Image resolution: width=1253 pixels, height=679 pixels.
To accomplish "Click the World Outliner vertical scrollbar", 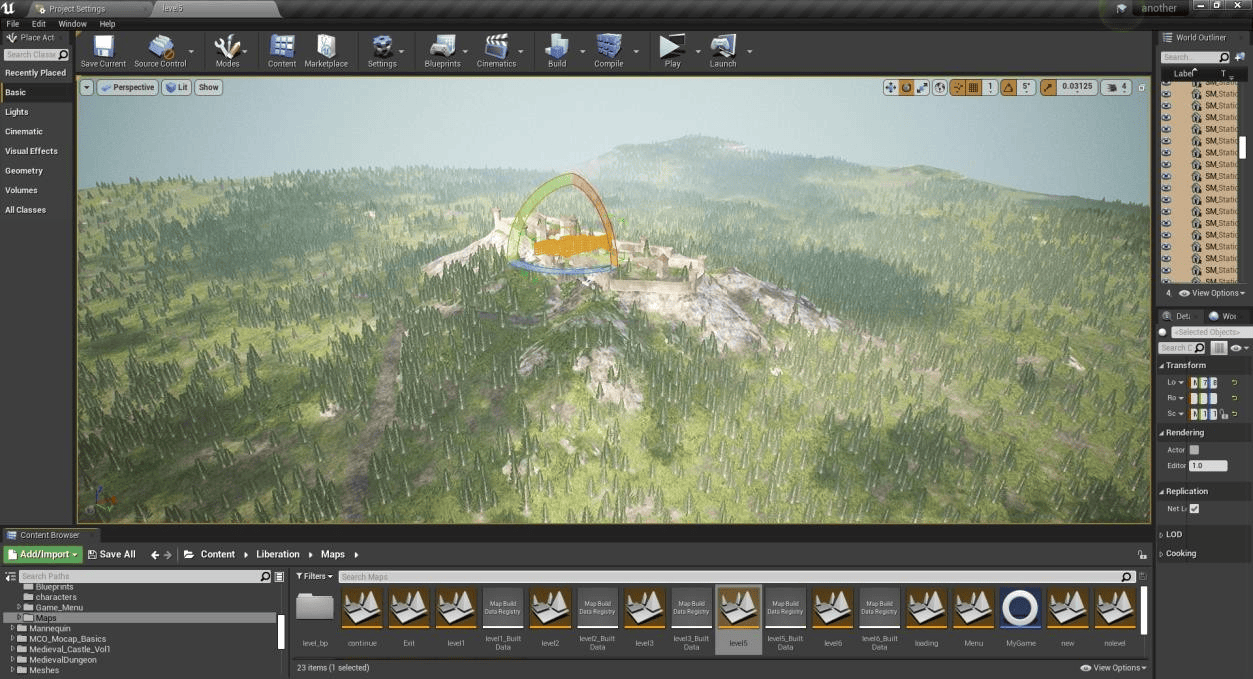I will click(x=1243, y=147).
